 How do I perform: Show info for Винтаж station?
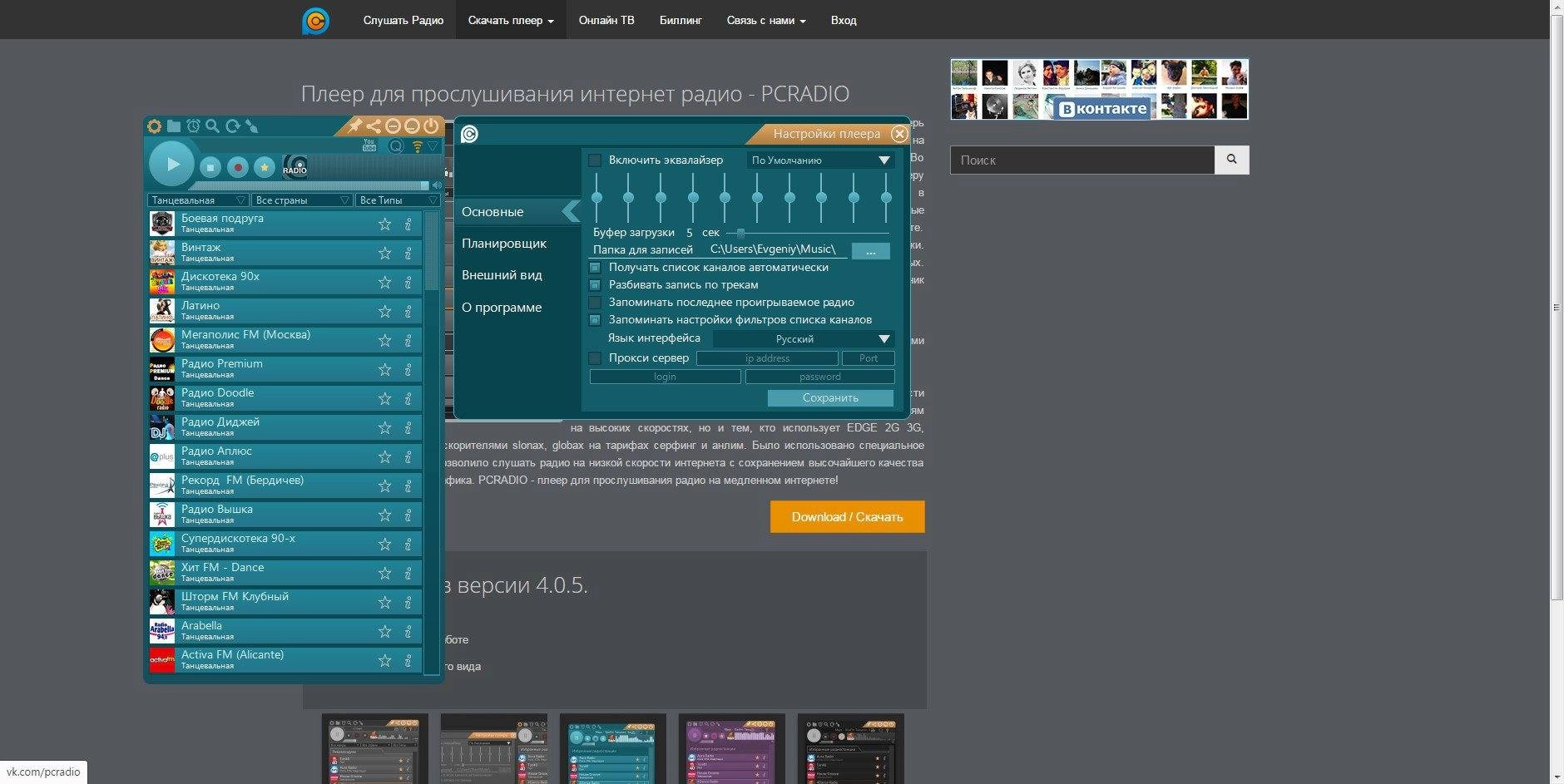[x=408, y=253]
